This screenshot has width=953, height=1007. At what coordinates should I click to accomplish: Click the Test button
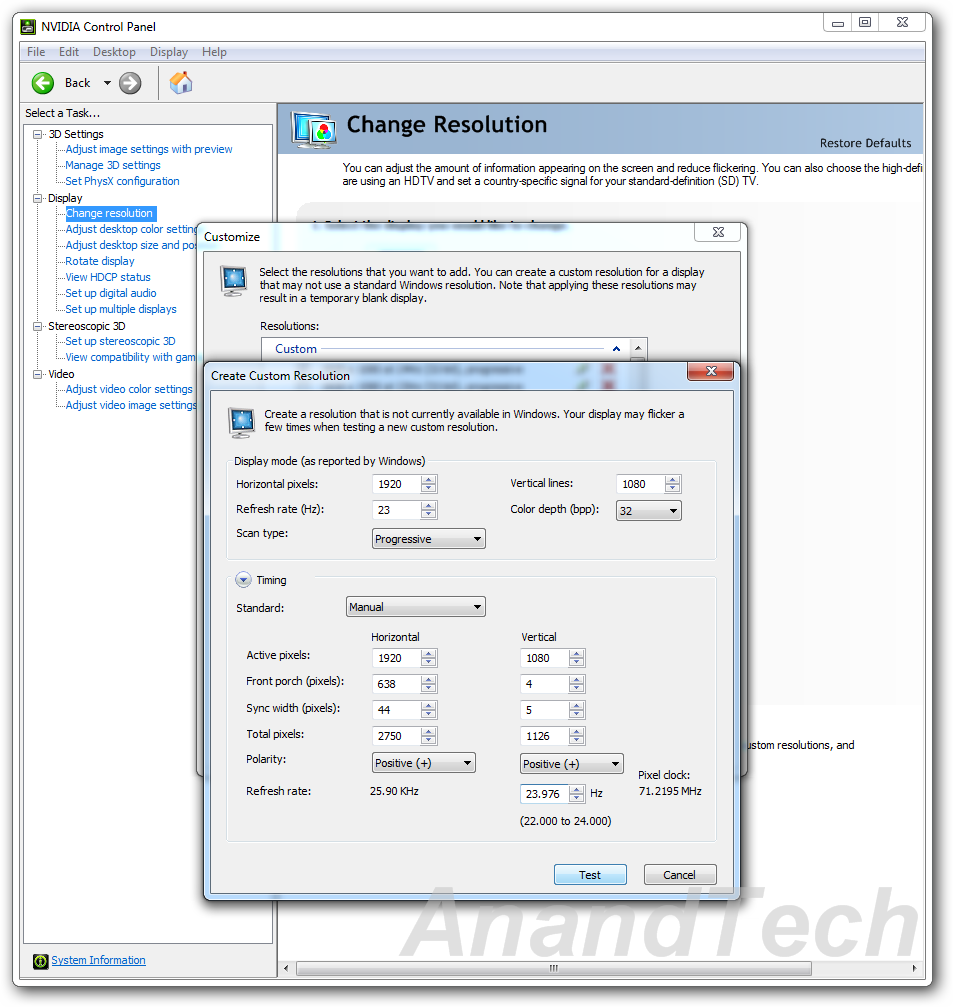point(590,875)
